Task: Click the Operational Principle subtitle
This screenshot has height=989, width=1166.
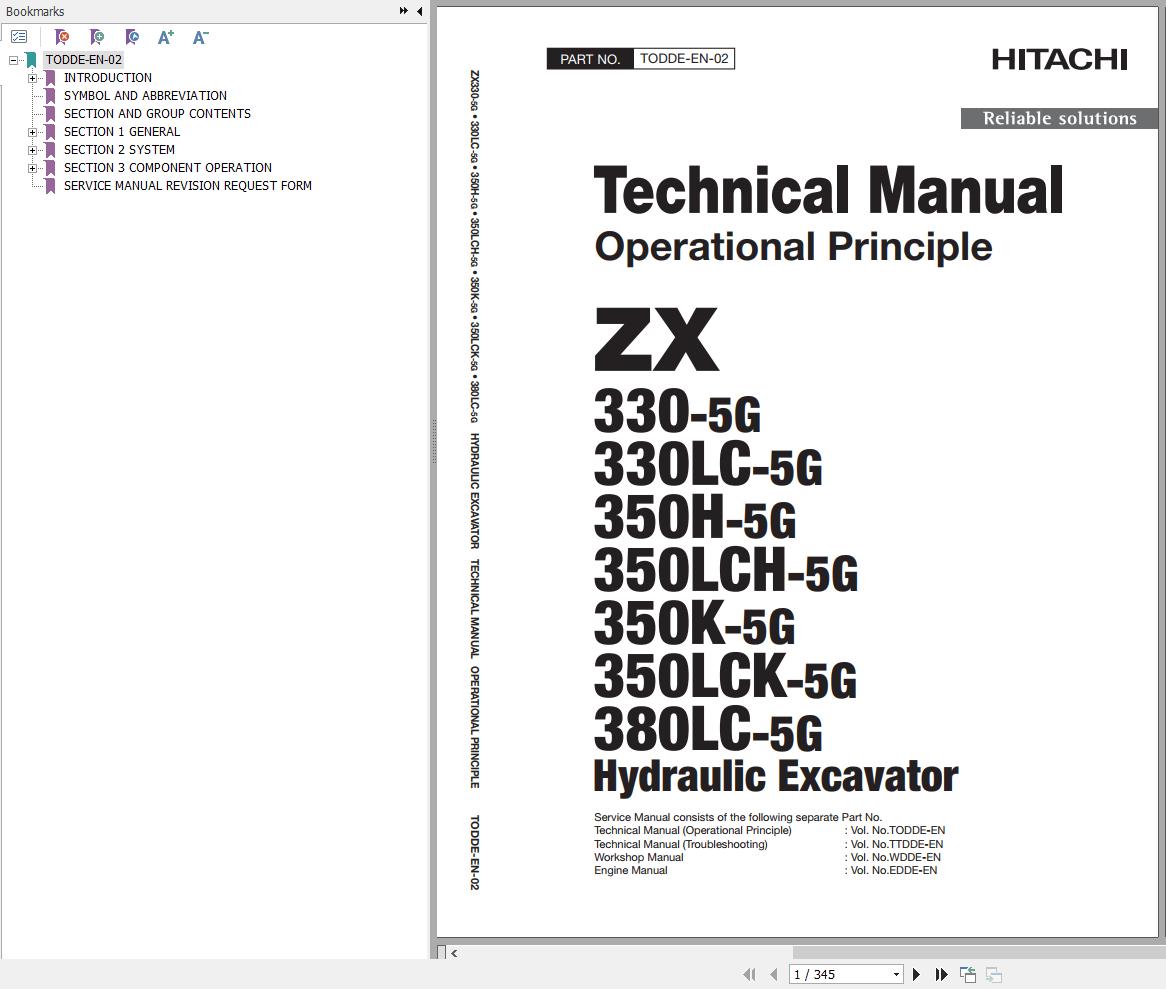Action: (793, 247)
